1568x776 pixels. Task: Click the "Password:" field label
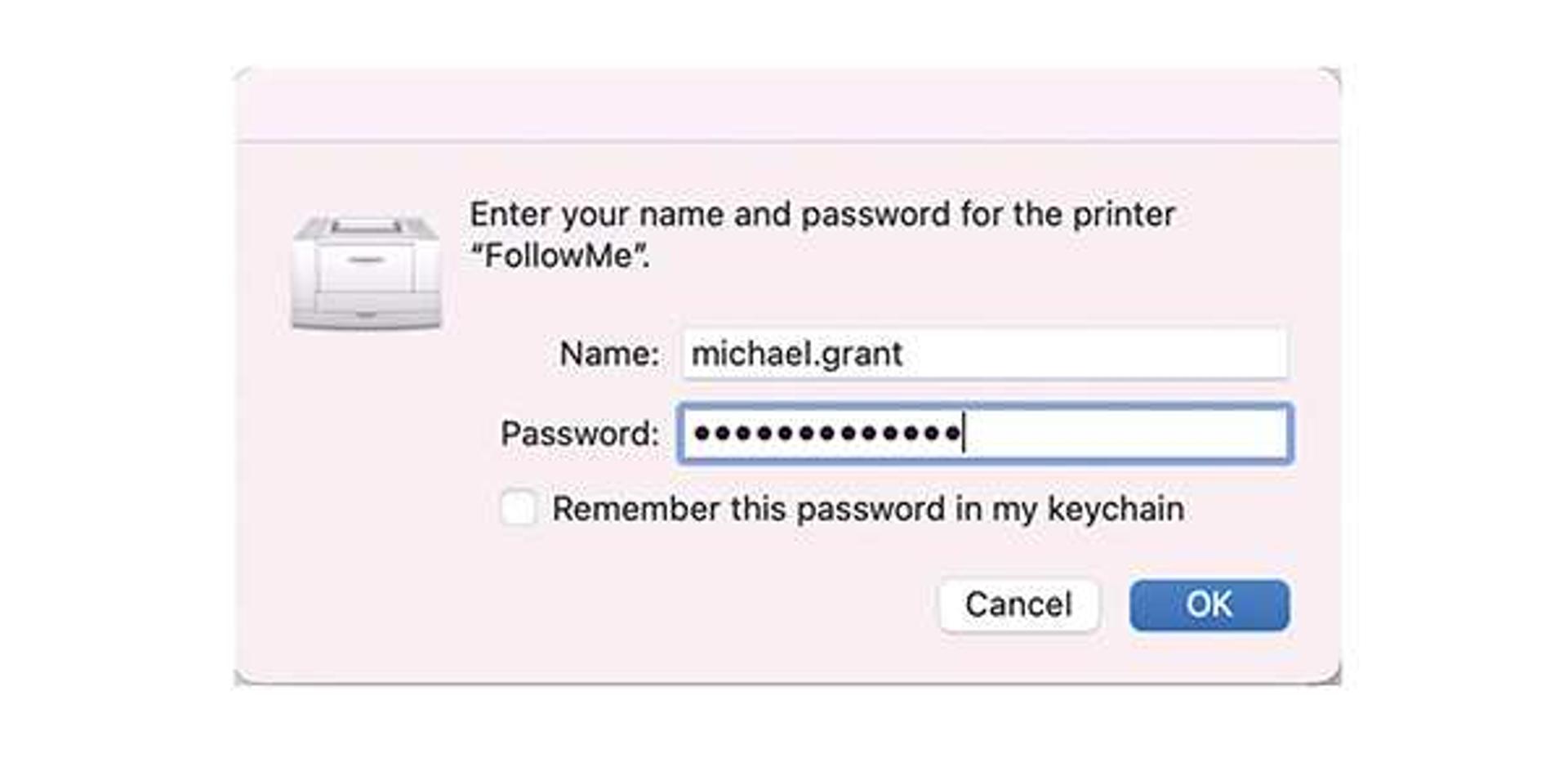(579, 434)
